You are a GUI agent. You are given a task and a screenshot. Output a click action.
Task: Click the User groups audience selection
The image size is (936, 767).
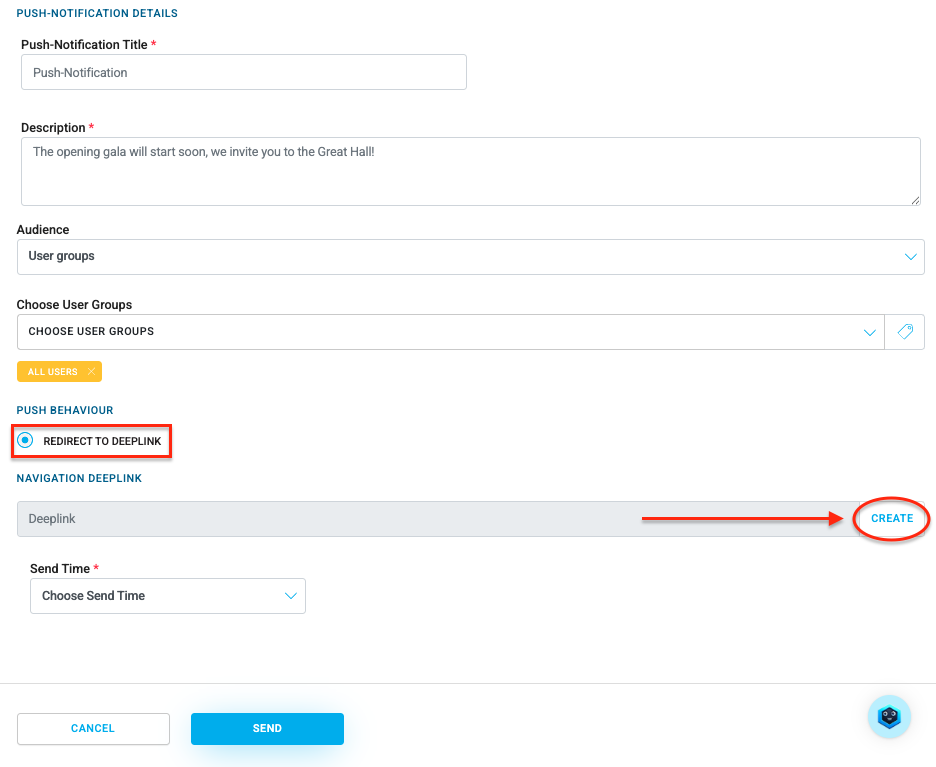tap(470, 257)
